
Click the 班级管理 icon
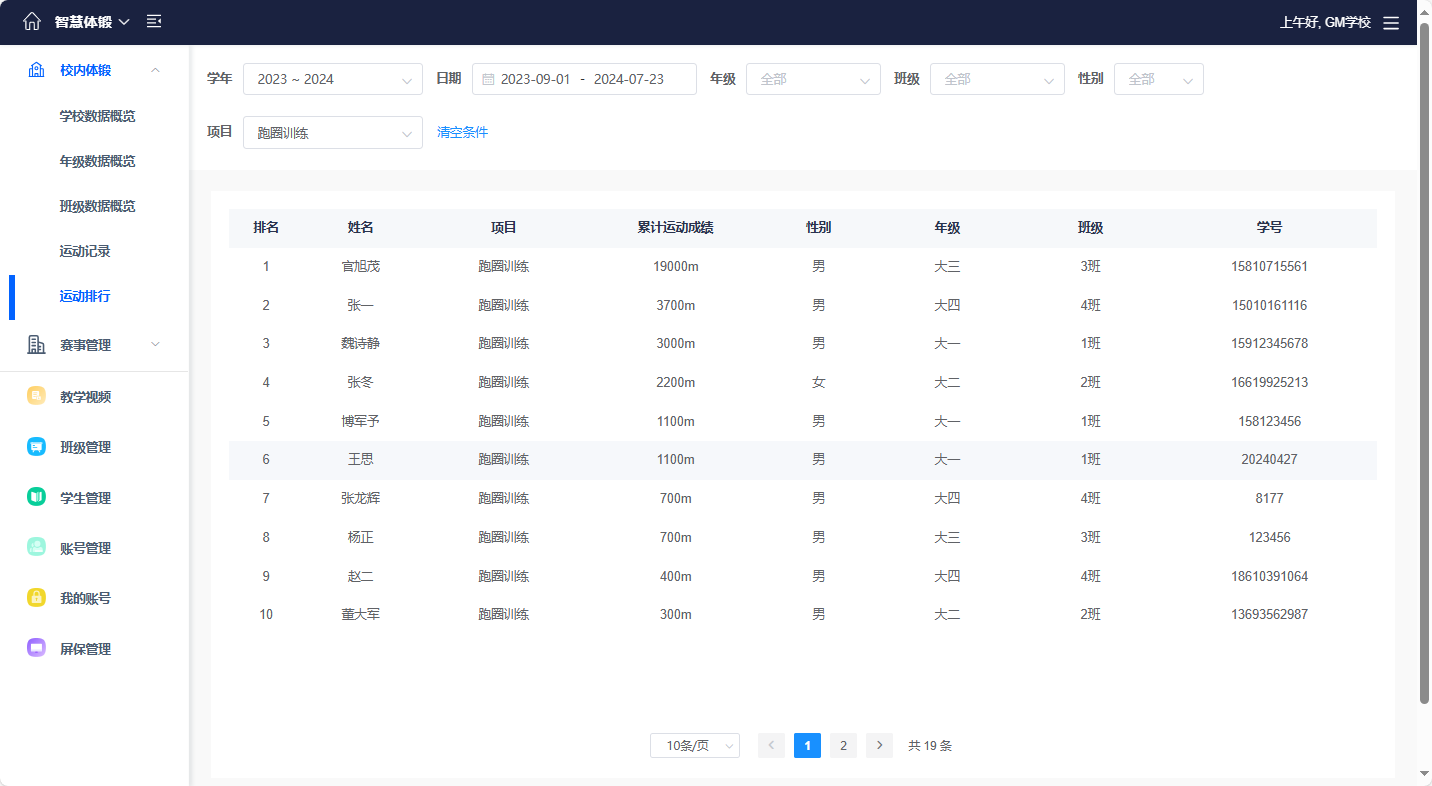pyautogui.click(x=36, y=447)
